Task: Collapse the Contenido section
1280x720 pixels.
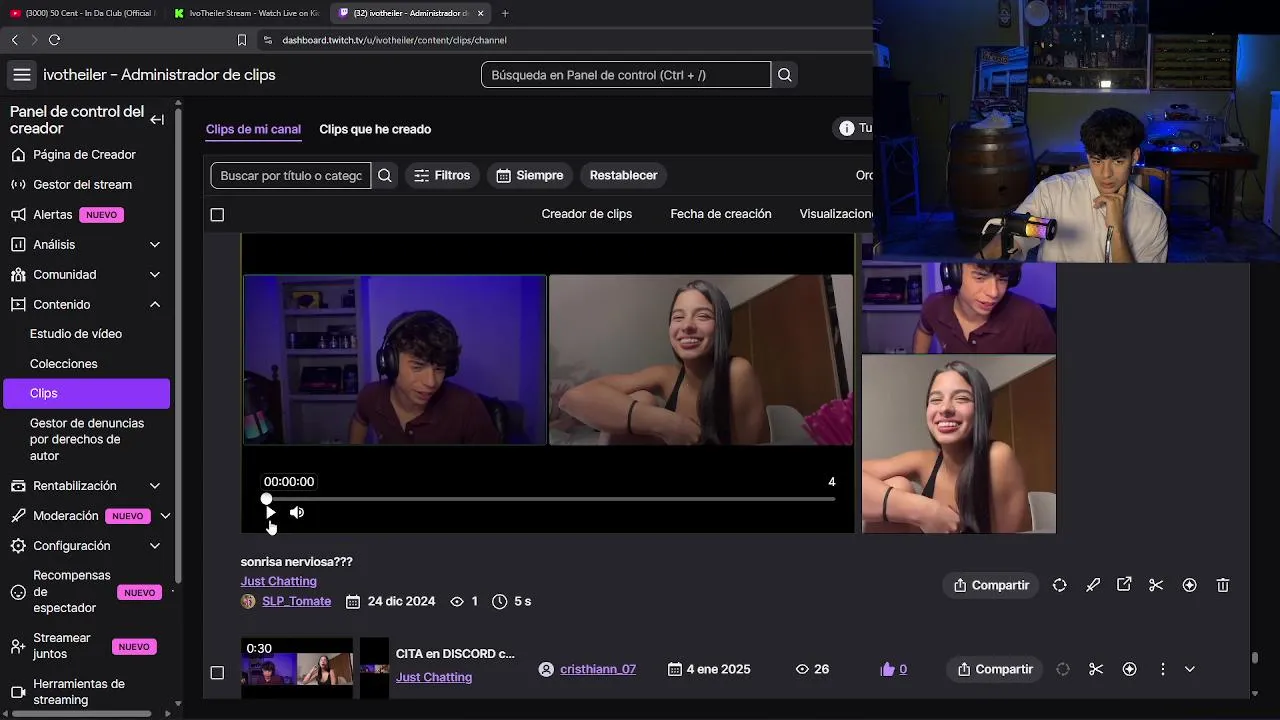Action: tap(155, 304)
